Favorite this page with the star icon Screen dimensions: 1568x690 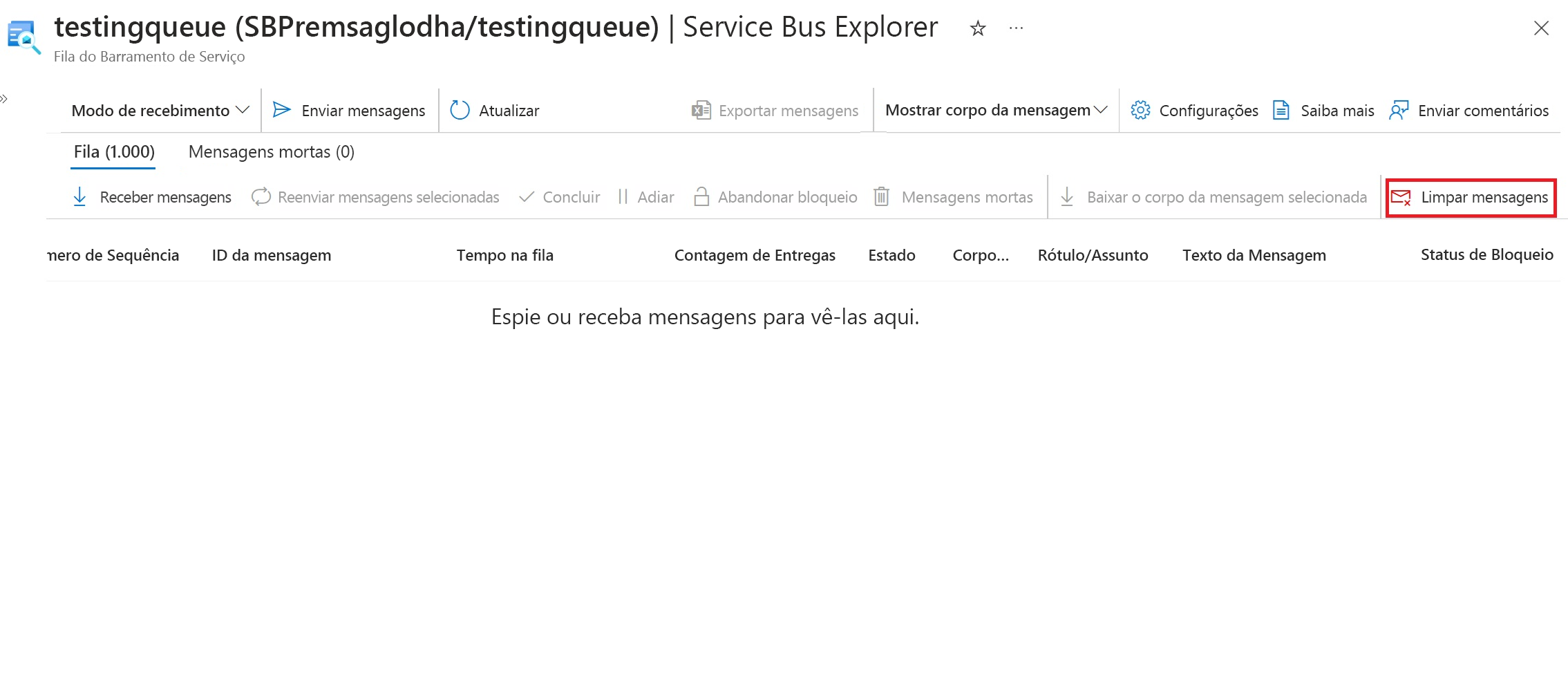coord(977,28)
